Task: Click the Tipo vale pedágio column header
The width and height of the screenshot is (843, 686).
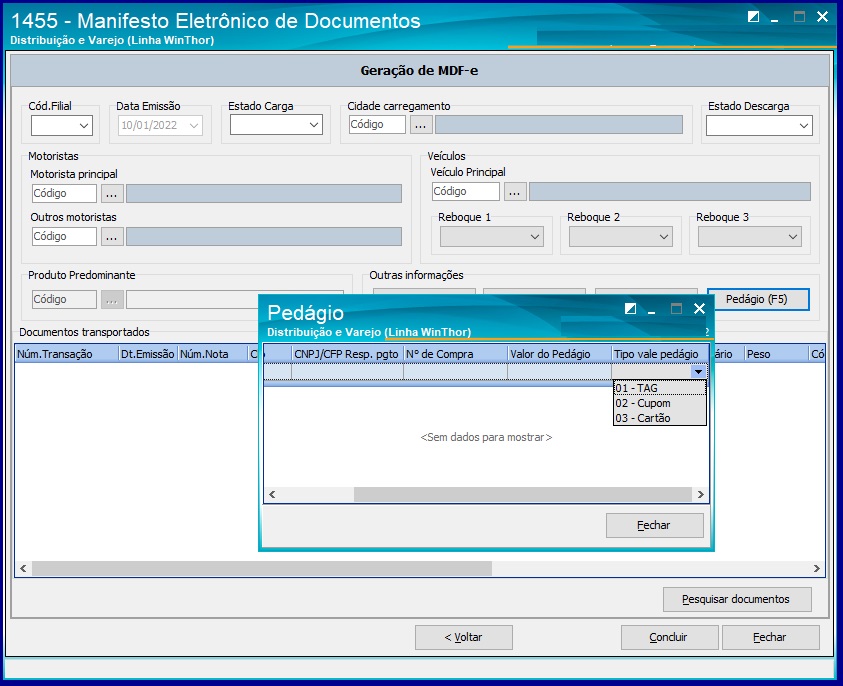Action: [x=660, y=354]
